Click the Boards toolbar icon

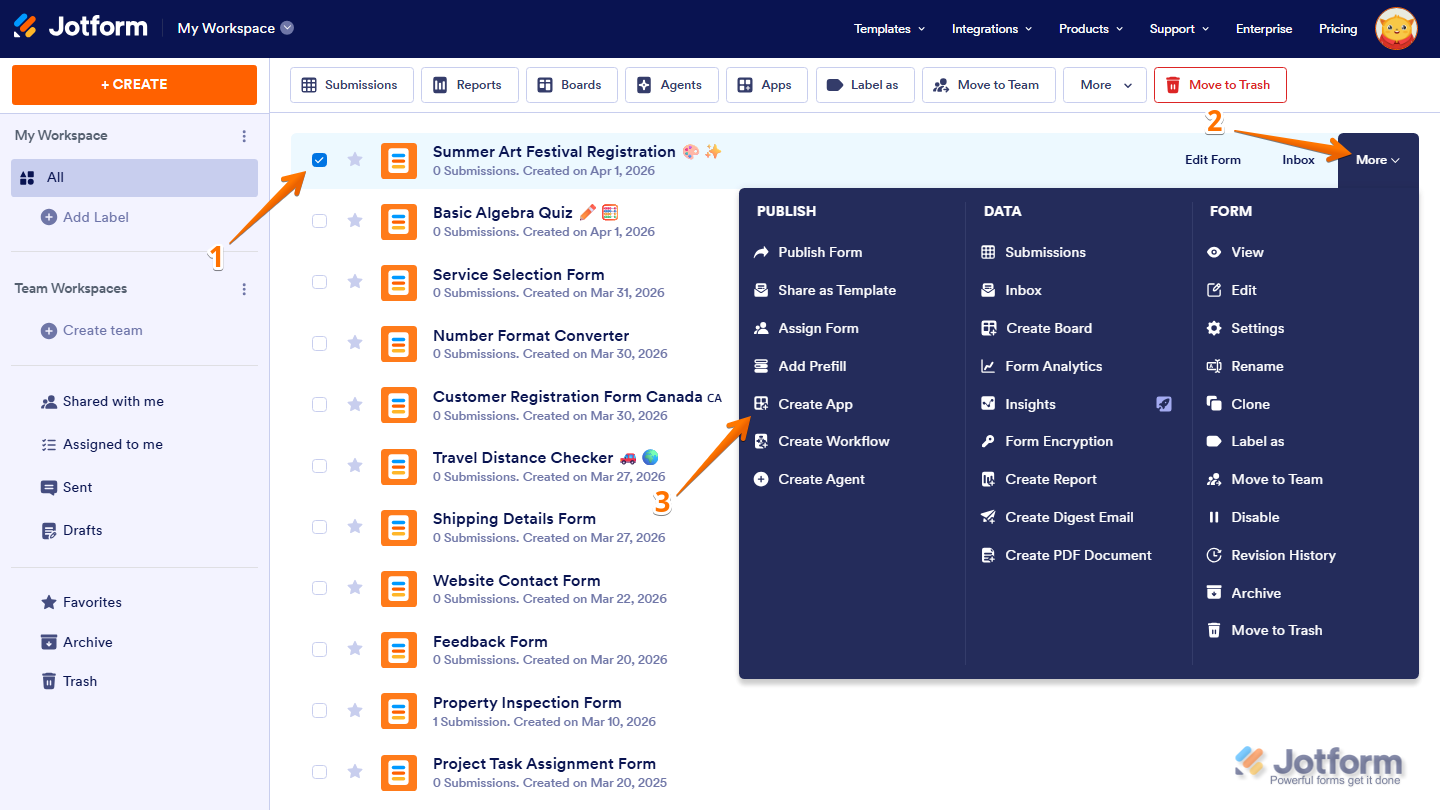click(x=571, y=85)
